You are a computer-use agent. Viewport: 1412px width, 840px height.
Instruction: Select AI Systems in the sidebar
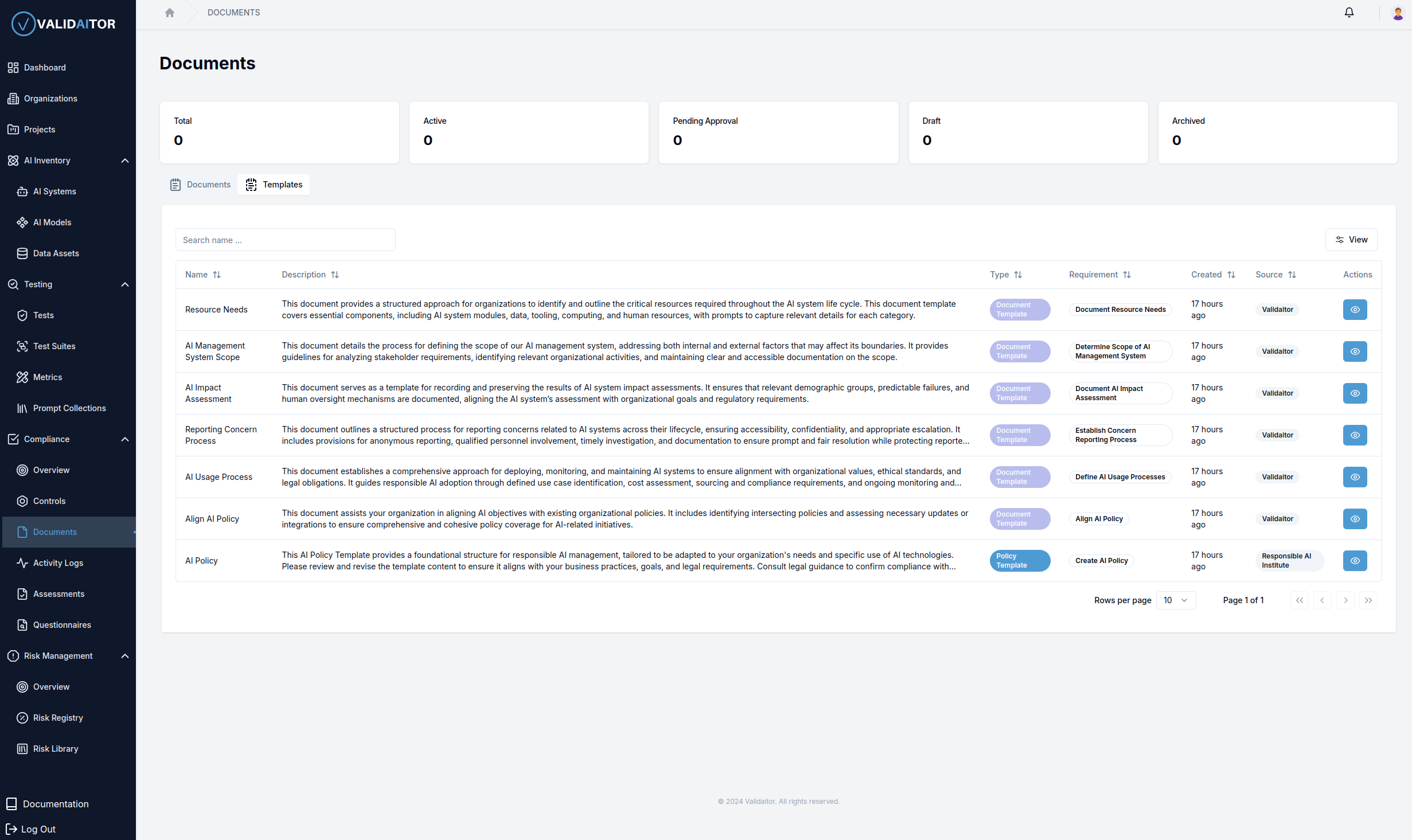[x=54, y=191]
